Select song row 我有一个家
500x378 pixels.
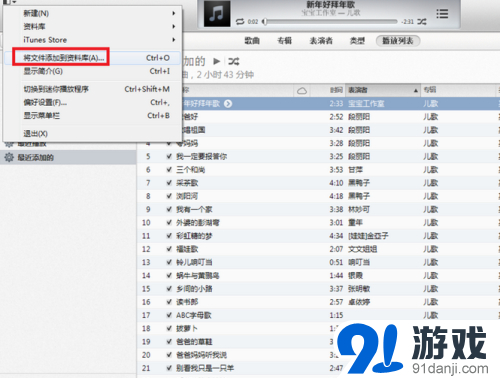pos(318,209)
